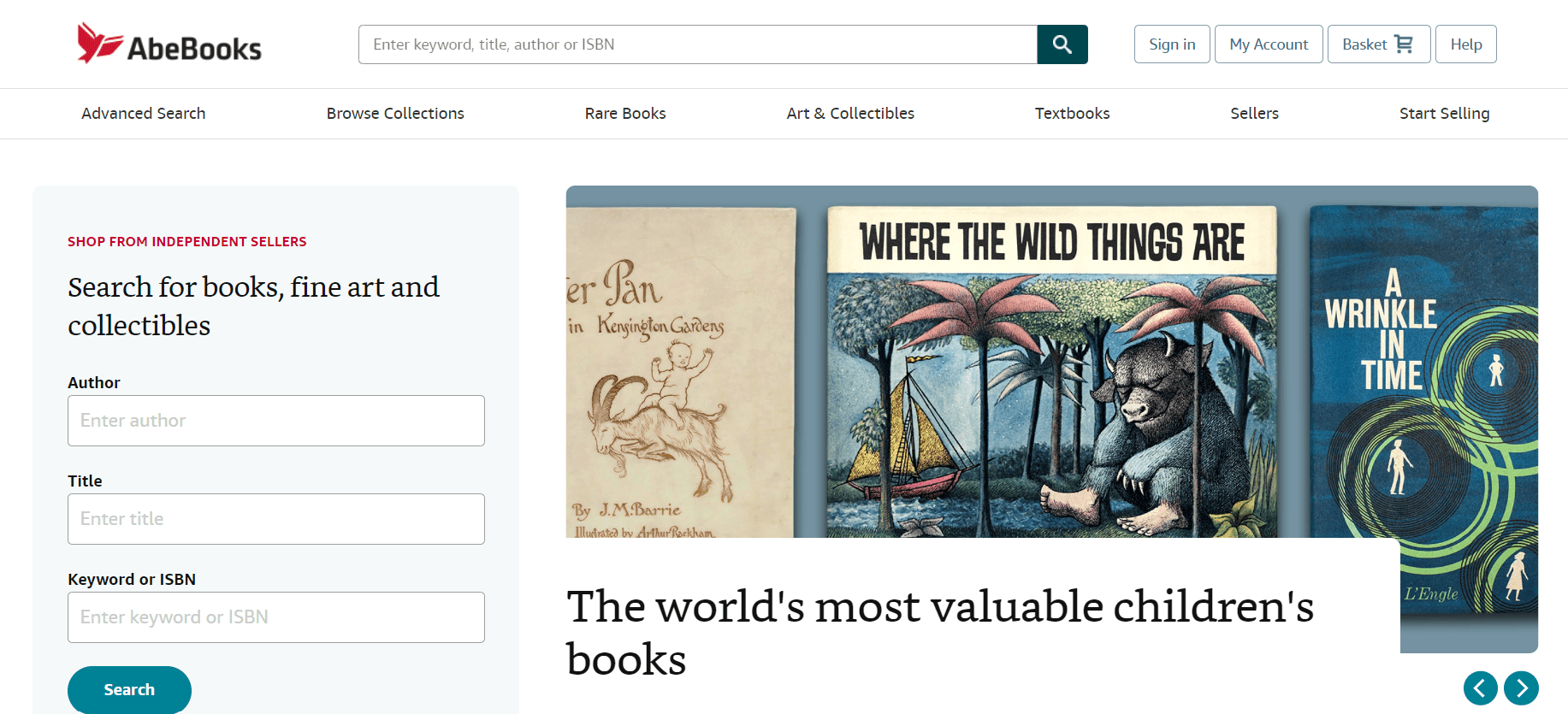Screen dimensions: 1568x714
Task: Sign in to your account
Action: click(1171, 44)
